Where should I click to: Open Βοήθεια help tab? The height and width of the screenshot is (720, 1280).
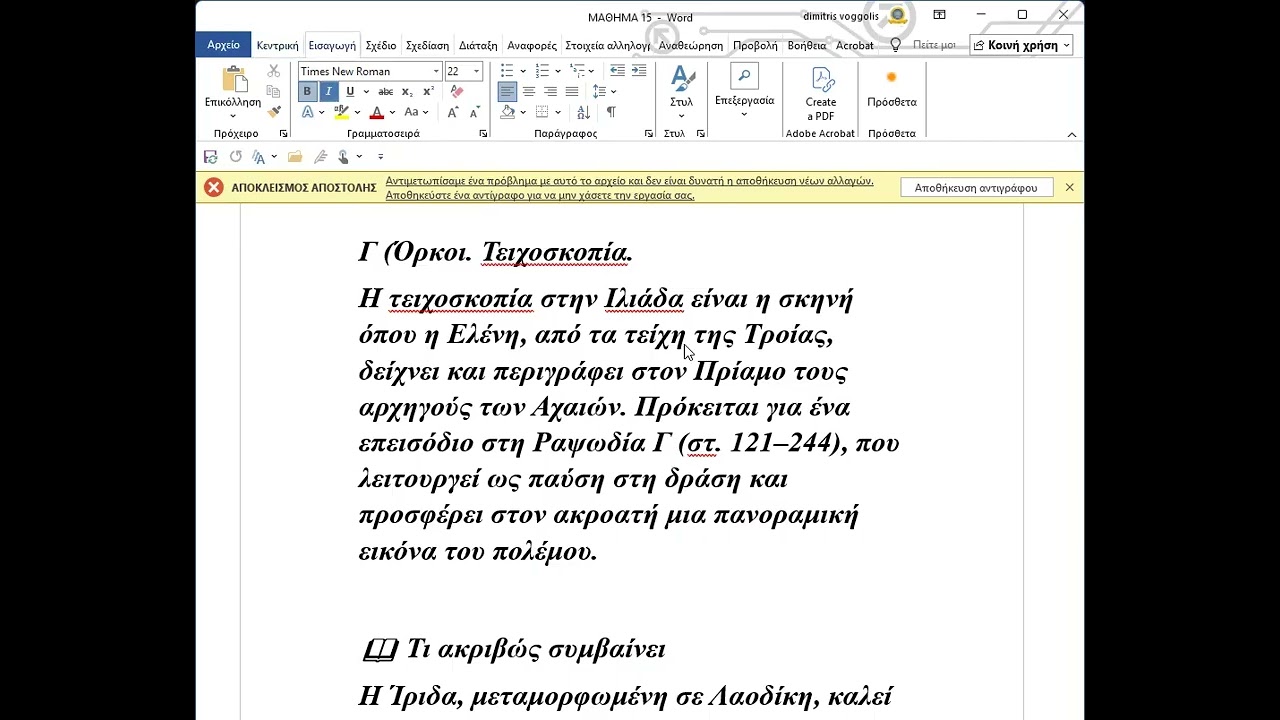pyautogui.click(x=807, y=46)
